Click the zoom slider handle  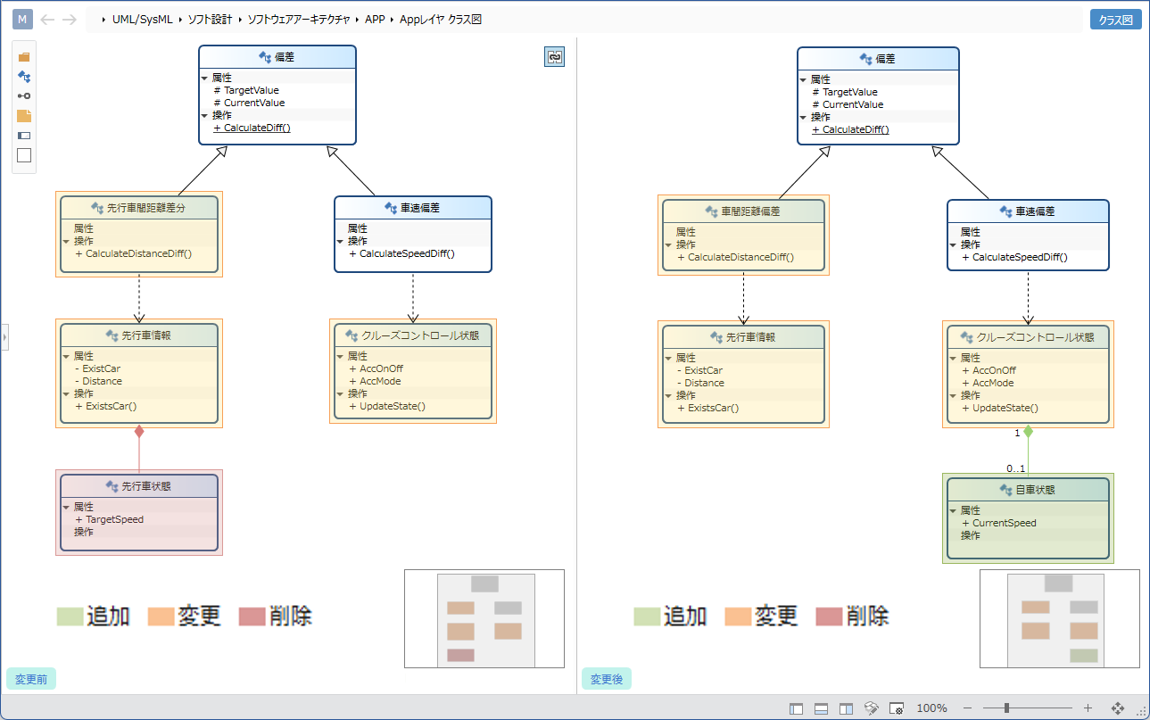tap(1007, 708)
